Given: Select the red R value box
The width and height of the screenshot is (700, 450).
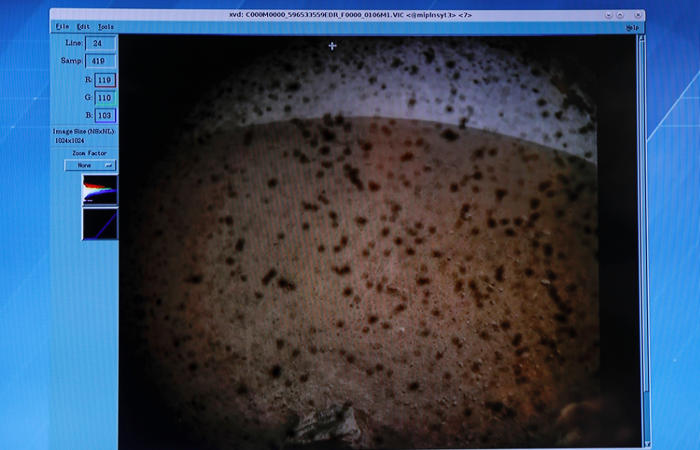Looking at the screenshot, I should coord(105,80).
